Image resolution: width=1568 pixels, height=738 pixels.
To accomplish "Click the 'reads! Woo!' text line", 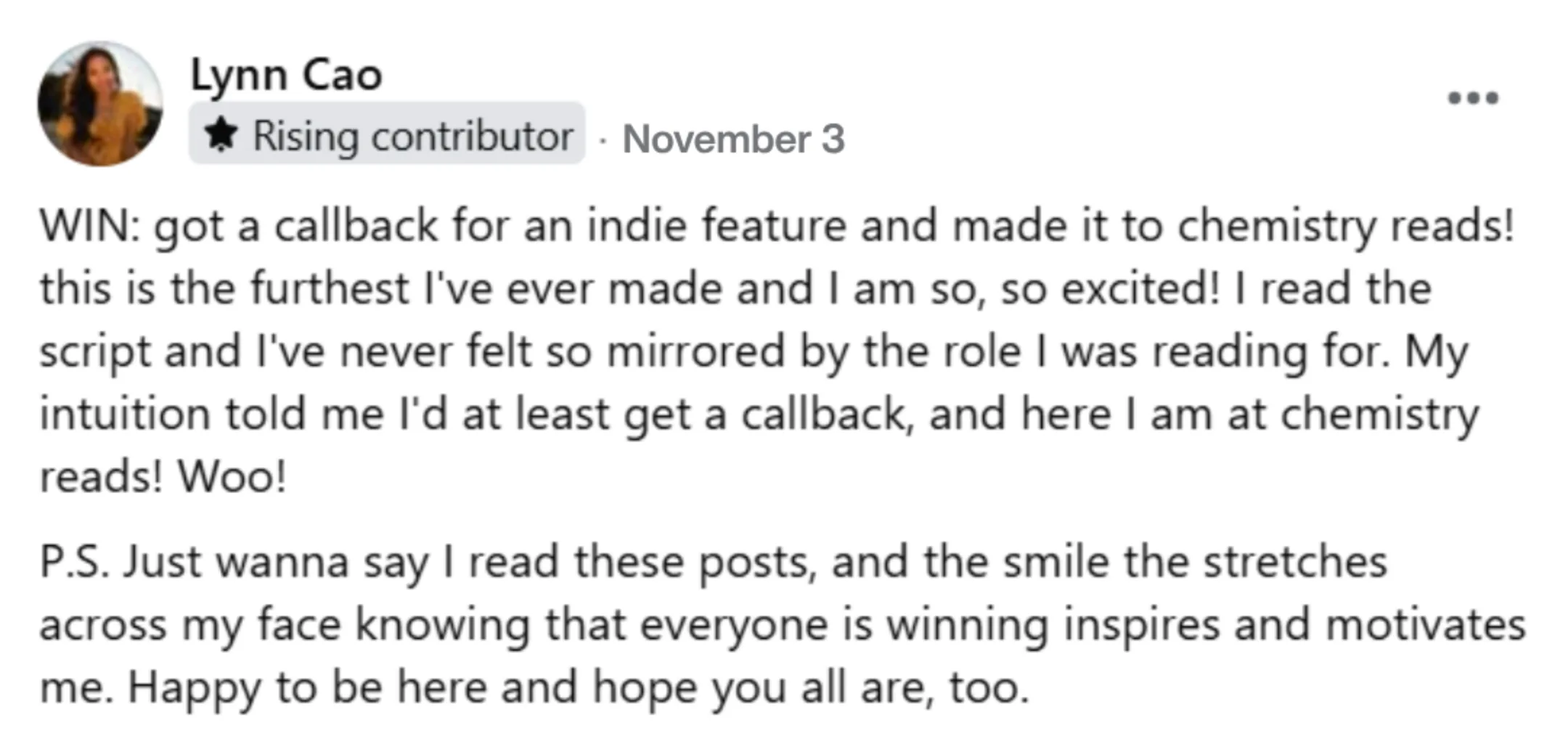I will tap(163, 477).
